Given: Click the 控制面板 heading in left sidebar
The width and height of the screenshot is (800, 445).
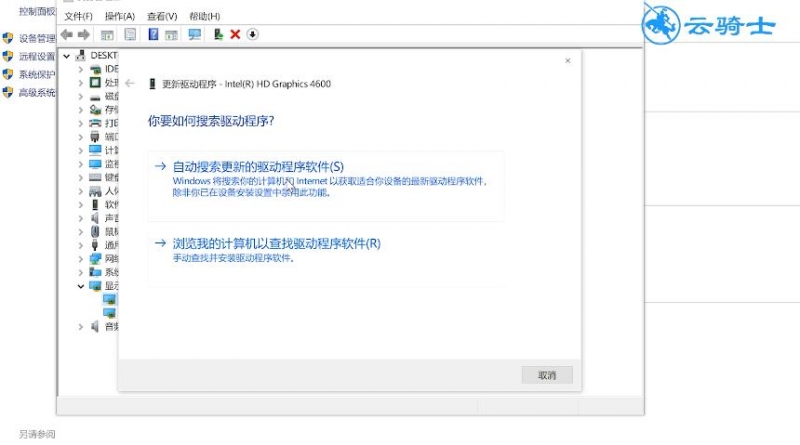Looking at the screenshot, I should (x=37, y=11).
